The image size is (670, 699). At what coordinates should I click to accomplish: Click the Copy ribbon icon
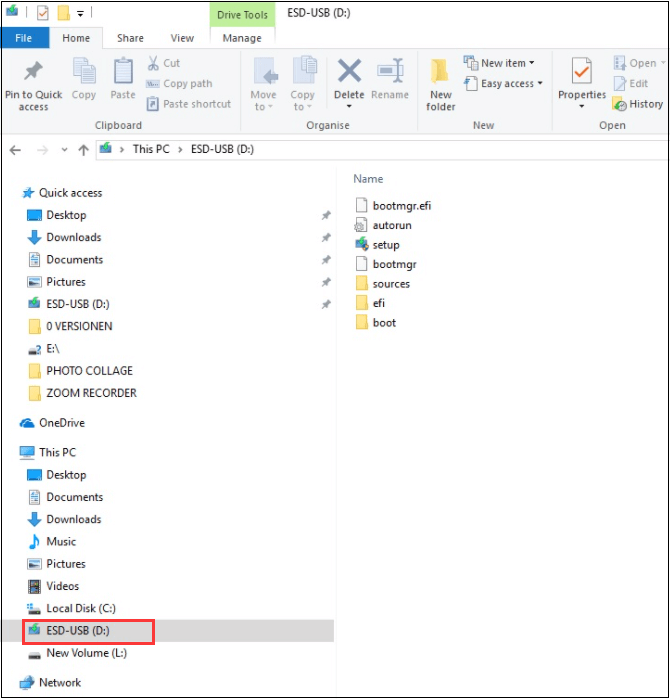84,71
